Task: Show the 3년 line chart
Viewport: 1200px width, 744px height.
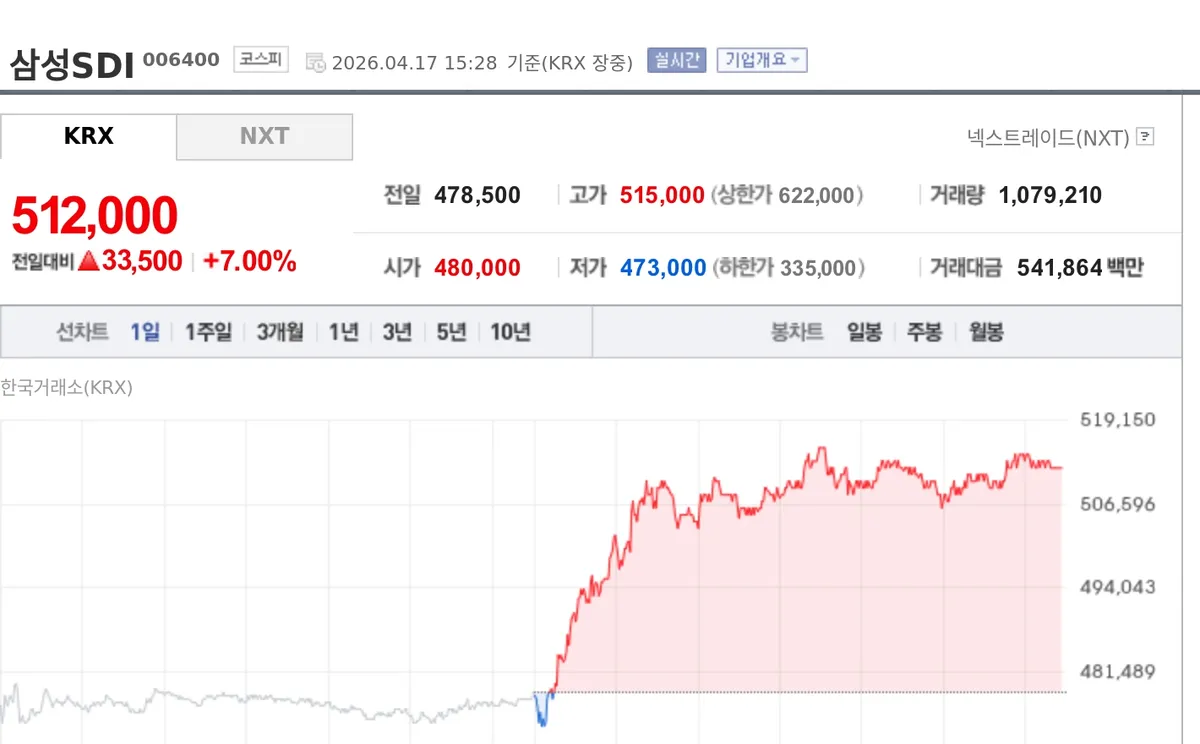Action: coord(397,332)
